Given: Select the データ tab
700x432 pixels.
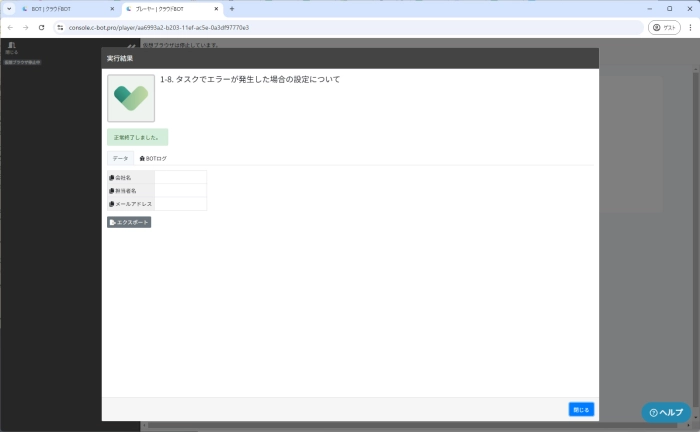Looking at the screenshot, I should click(120, 158).
